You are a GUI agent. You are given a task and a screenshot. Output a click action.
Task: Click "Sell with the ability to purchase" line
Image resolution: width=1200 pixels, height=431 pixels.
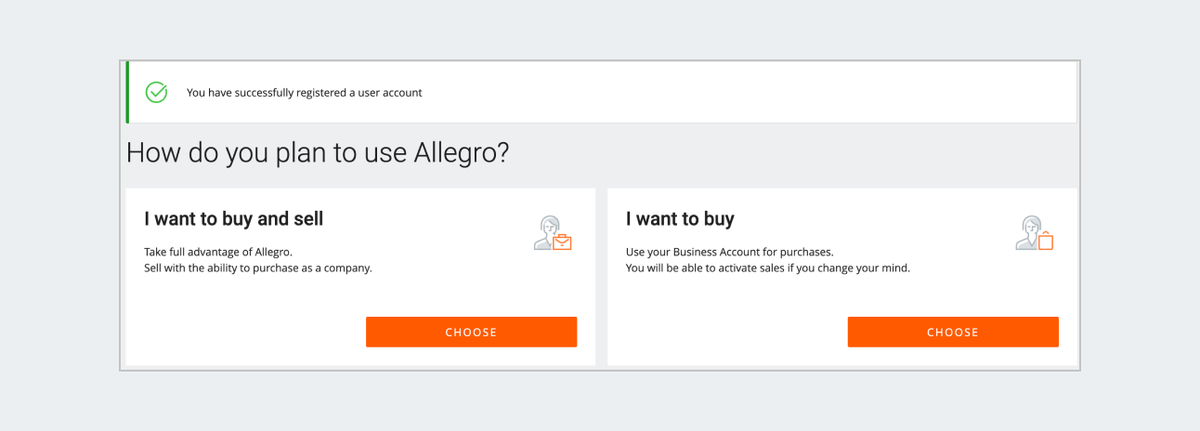(258, 268)
